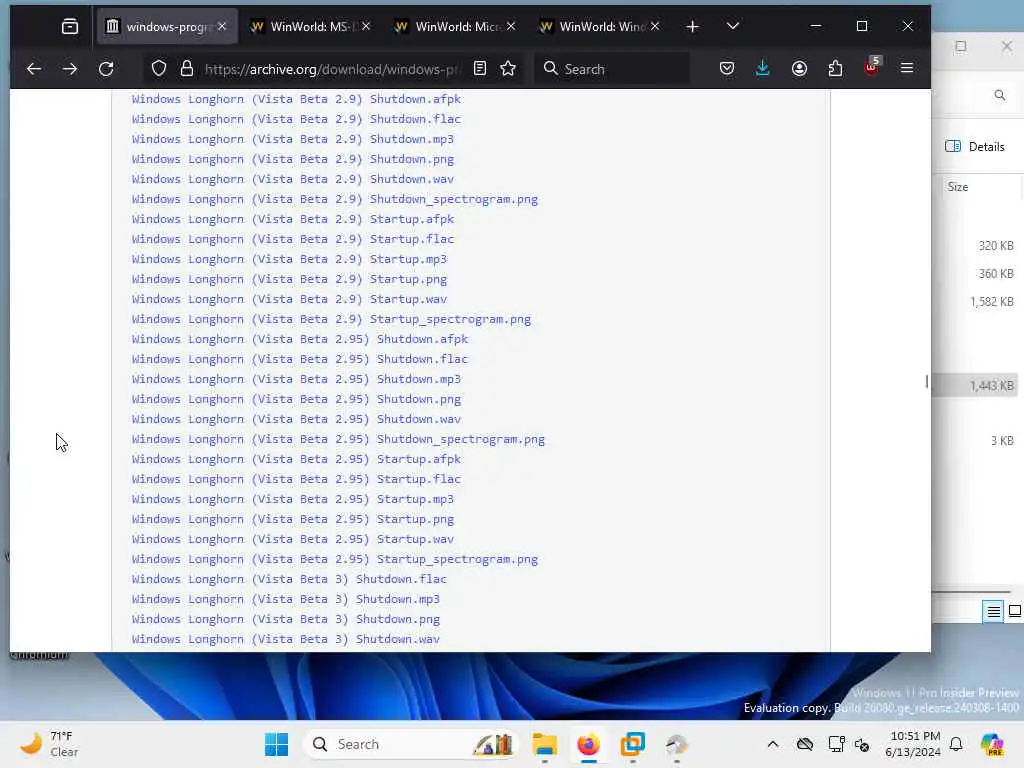Screen dimensions: 1024x768
Task: Go forward one page in Firefox
Action: pyautogui.click(x=70, y=69)
